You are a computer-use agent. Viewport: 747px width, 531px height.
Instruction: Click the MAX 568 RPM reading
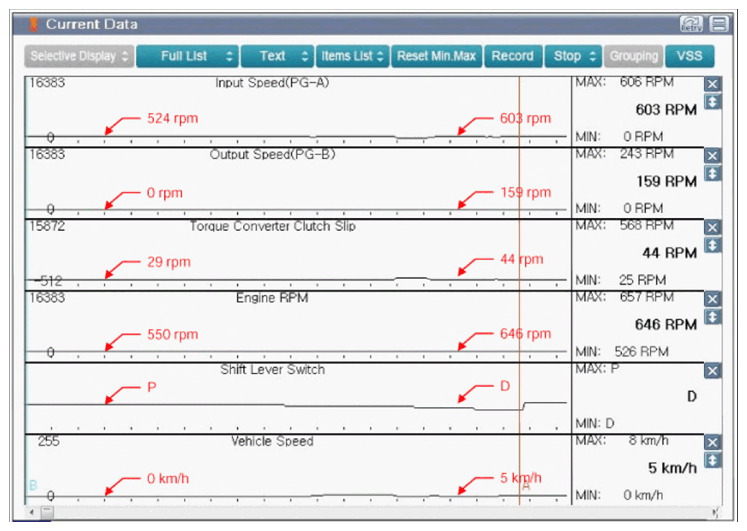pyautogui.click(x=624, y=225)
